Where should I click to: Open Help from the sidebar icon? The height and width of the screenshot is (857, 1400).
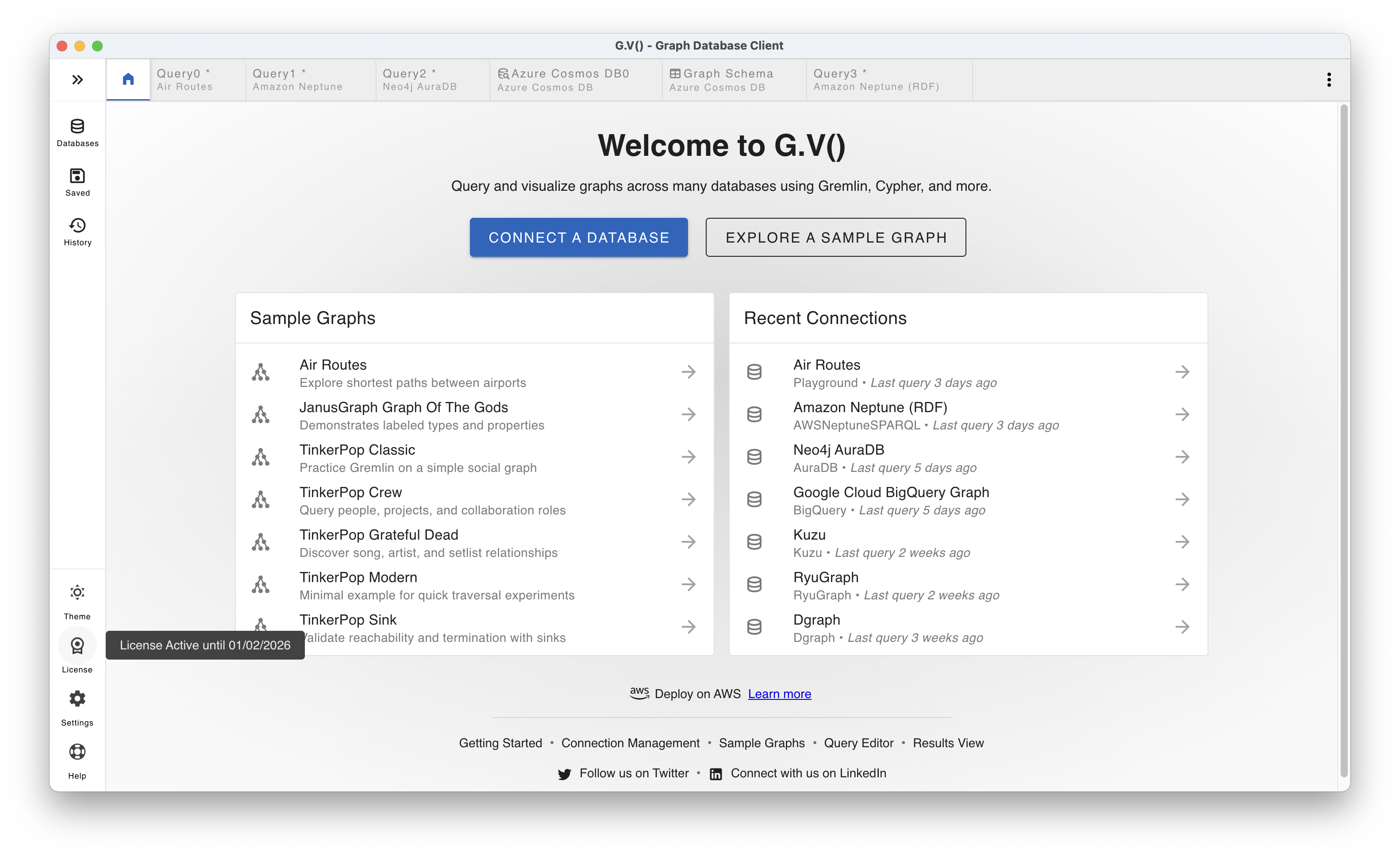[77, 752]
